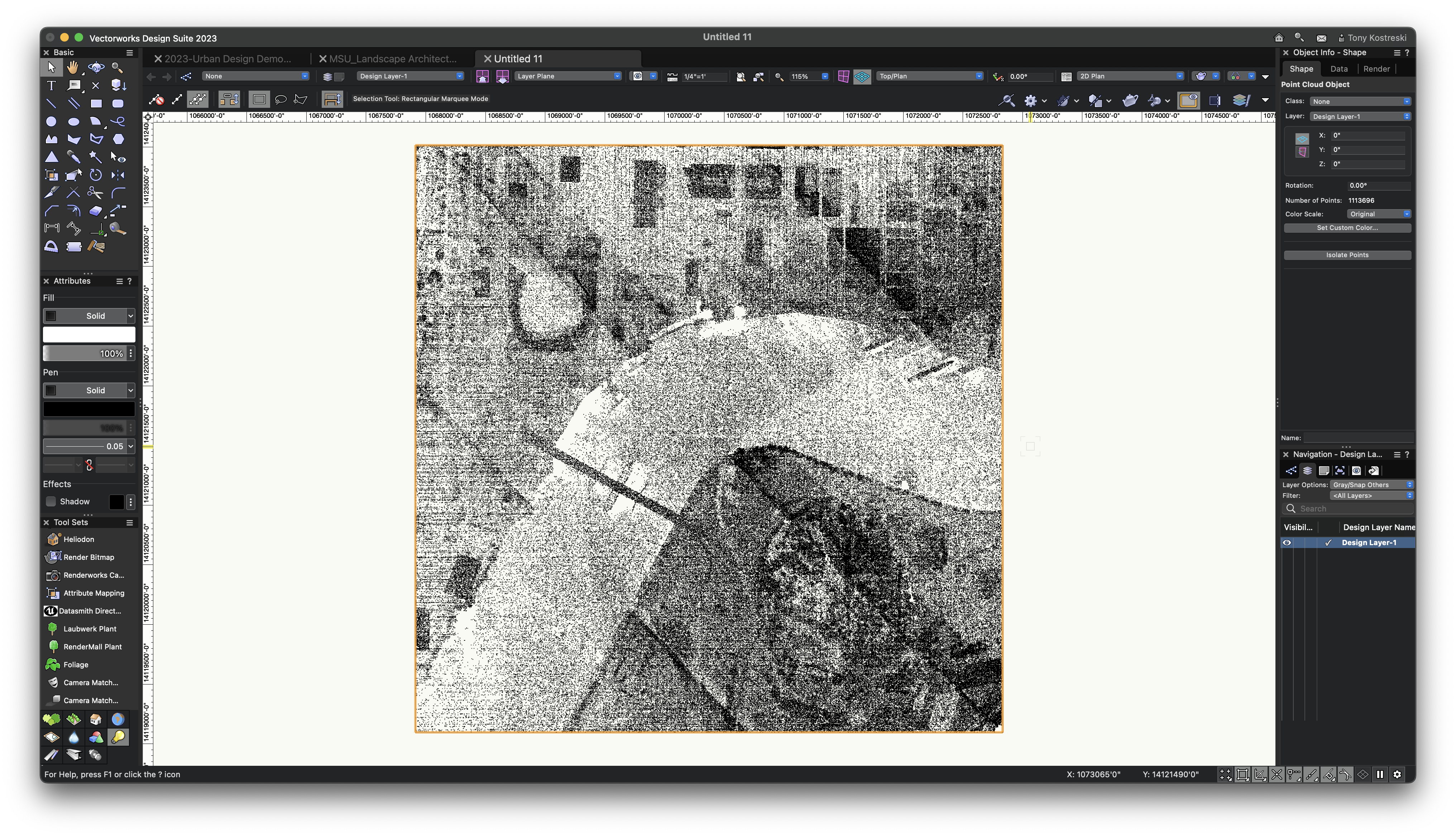The width and height of the screenshot is (1456, 836).
Task: Switch to the Render tab
Action: [x=1376, y=69]
